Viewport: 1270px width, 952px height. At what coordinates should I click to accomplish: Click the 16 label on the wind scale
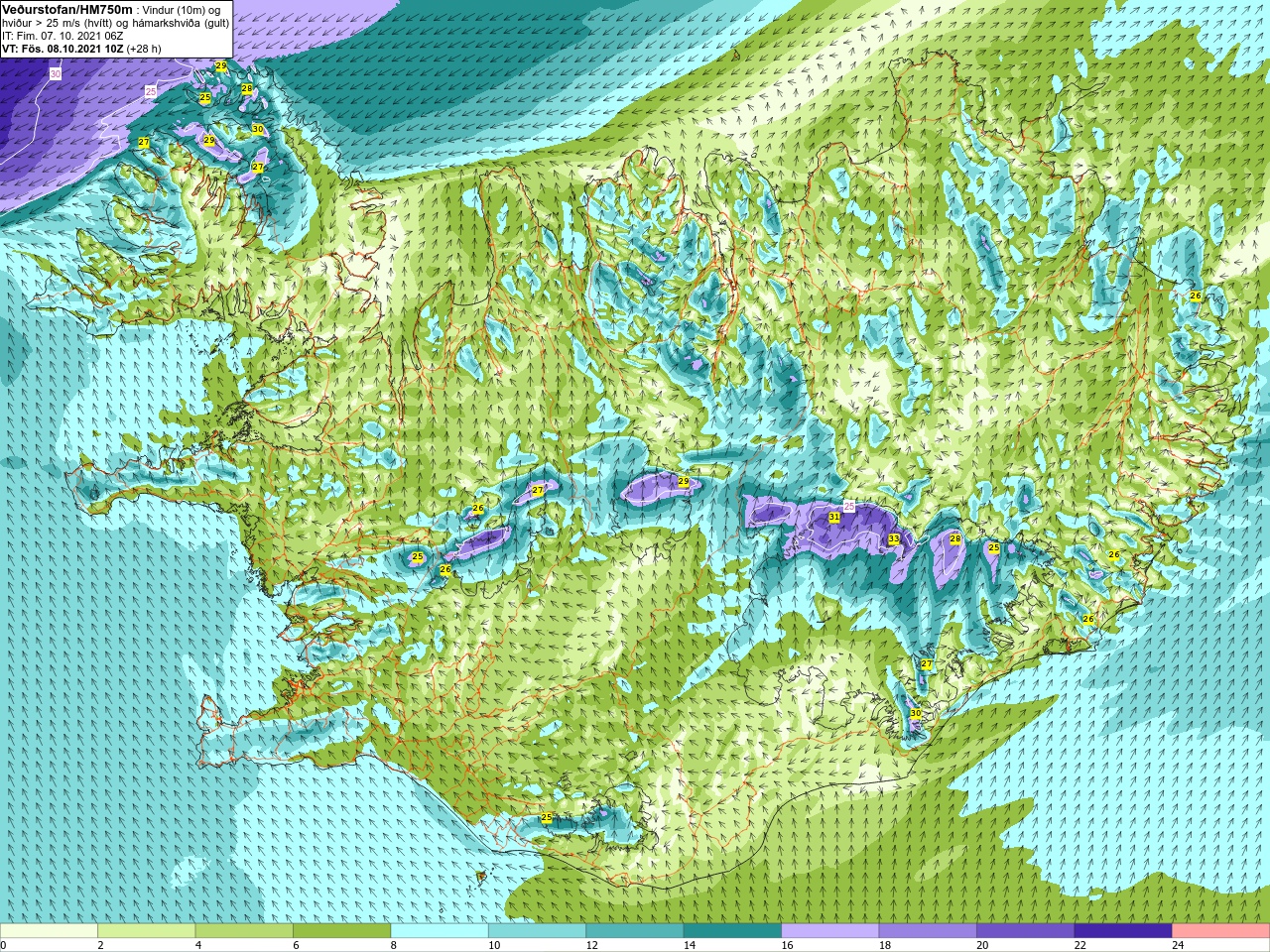pos(787,945)
